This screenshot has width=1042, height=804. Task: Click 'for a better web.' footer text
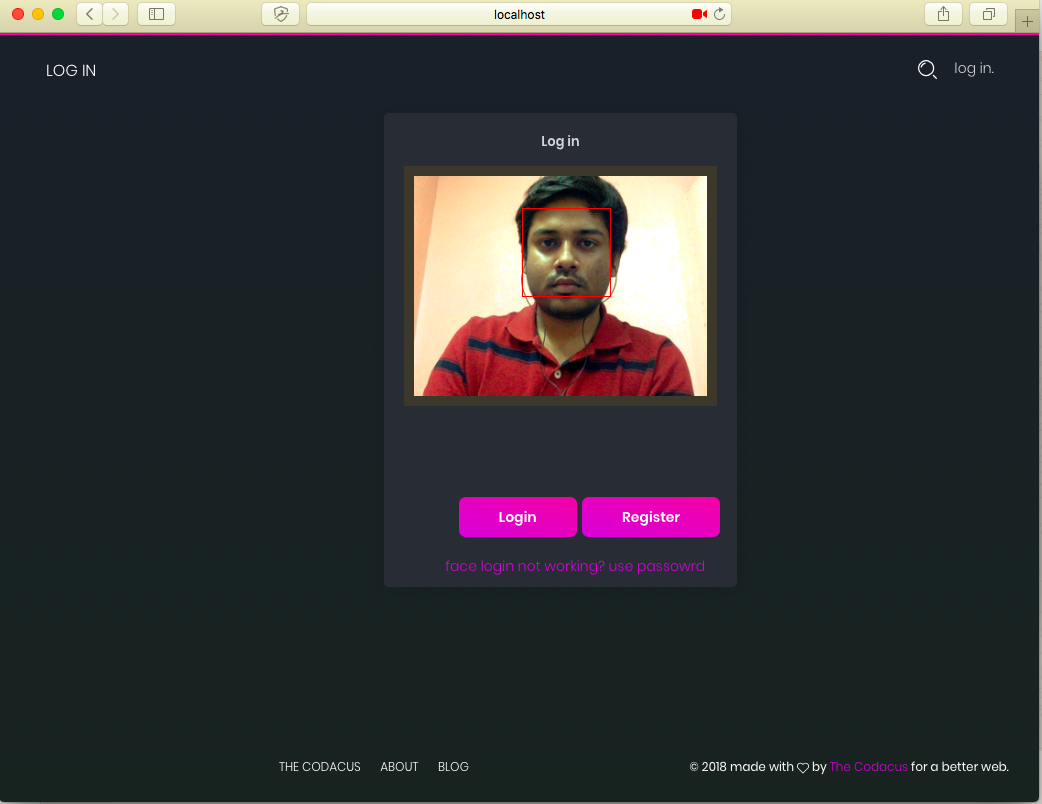pyautogui.click(x=960, y=767)
